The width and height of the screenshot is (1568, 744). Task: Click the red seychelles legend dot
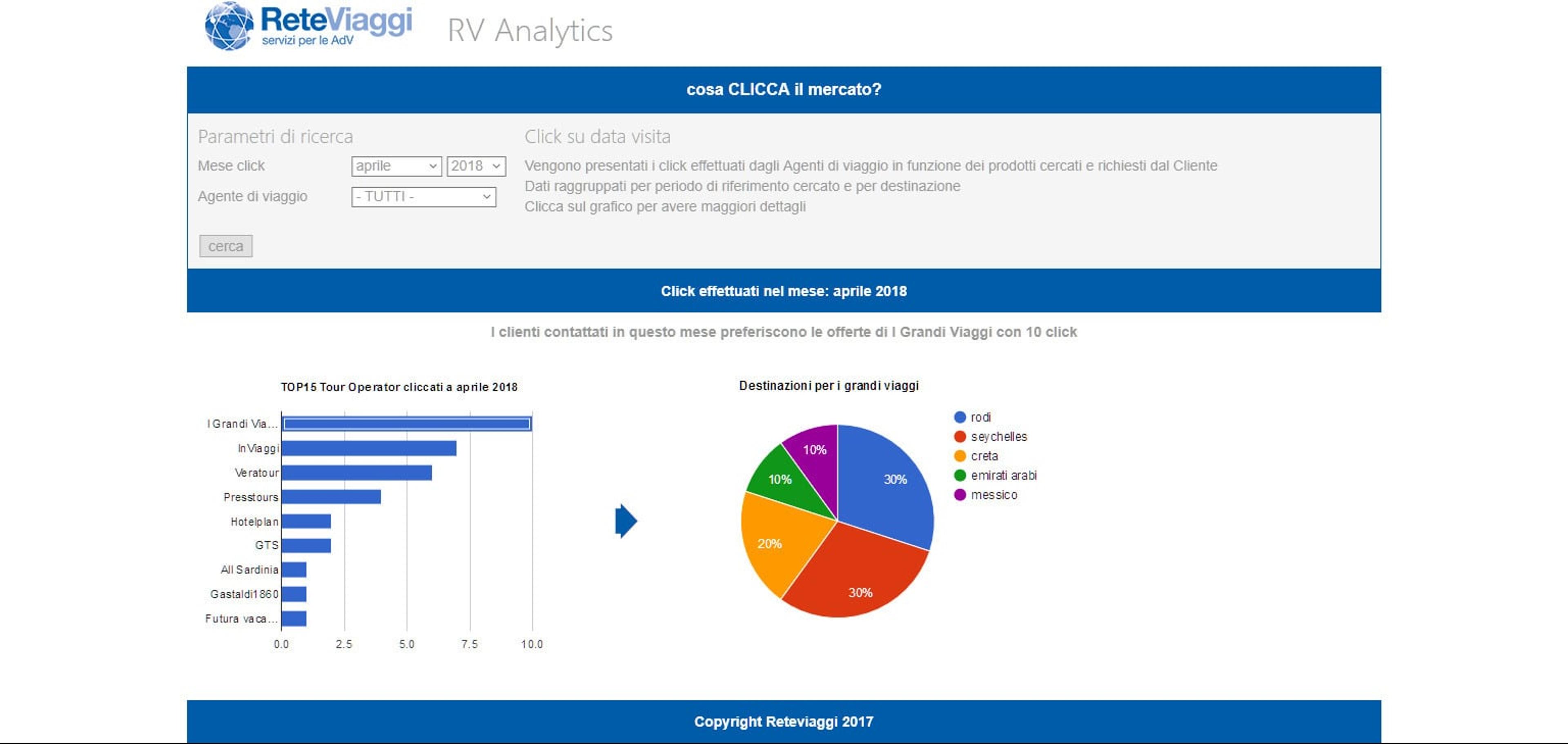click(960, 437)
